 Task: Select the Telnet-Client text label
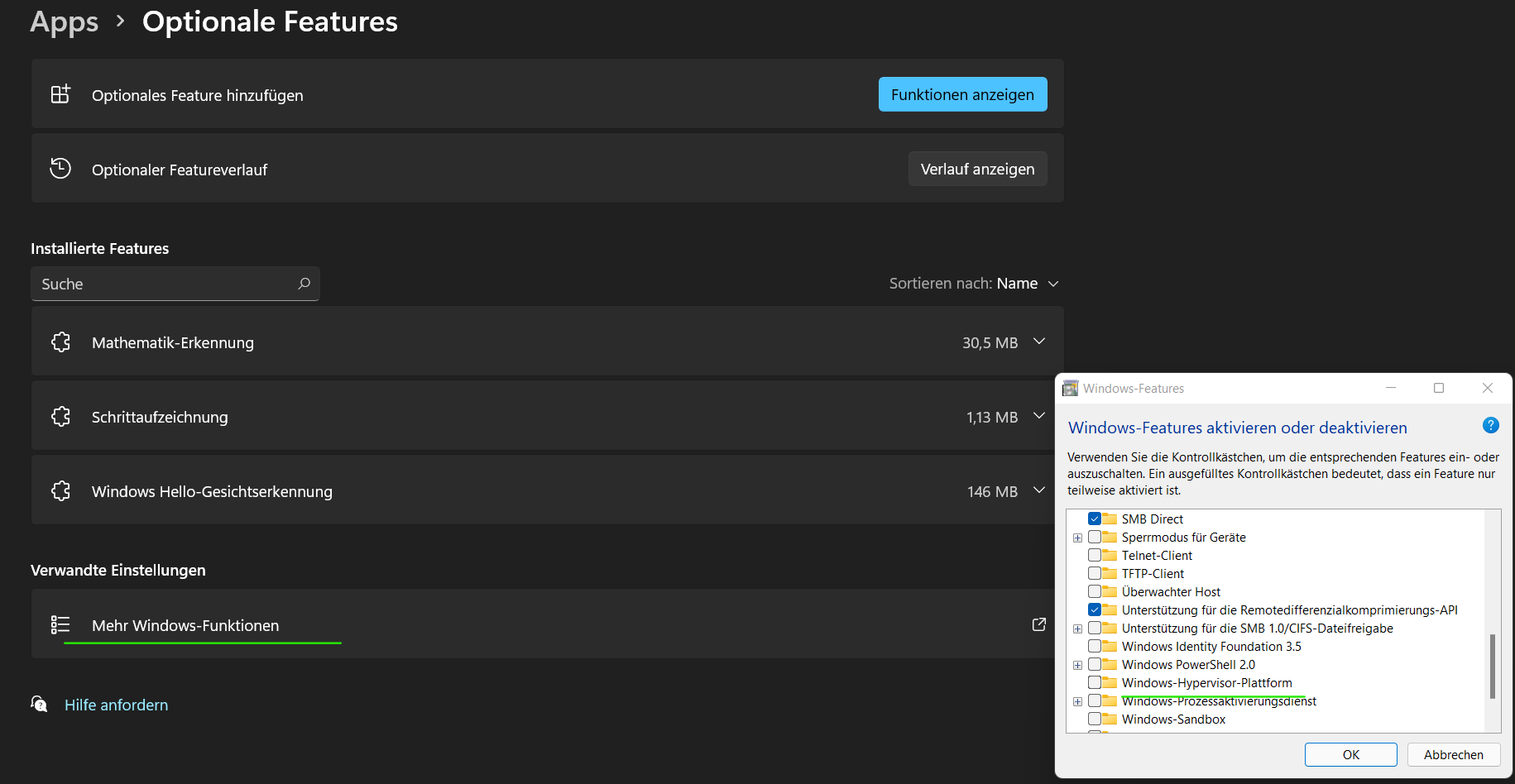point(1157,556)
